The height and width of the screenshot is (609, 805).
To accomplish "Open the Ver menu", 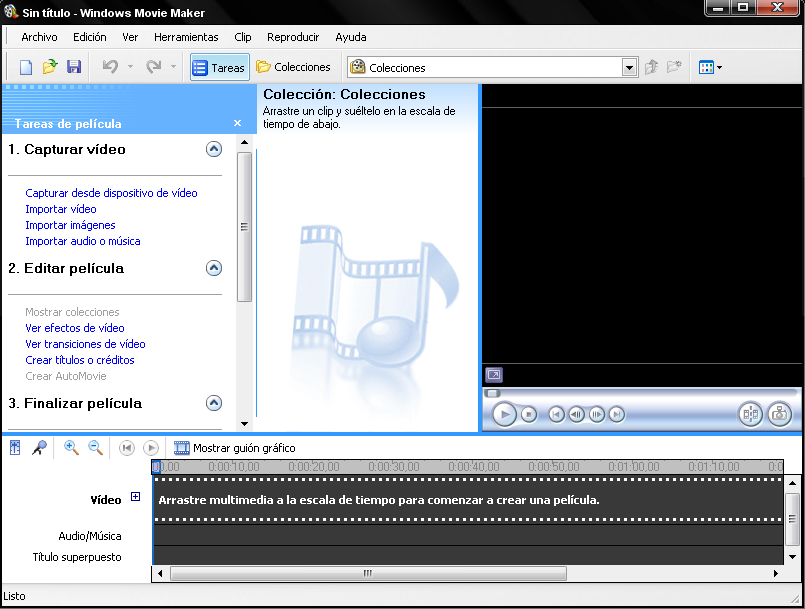I will pyautogui.click(x=130, y=37).
